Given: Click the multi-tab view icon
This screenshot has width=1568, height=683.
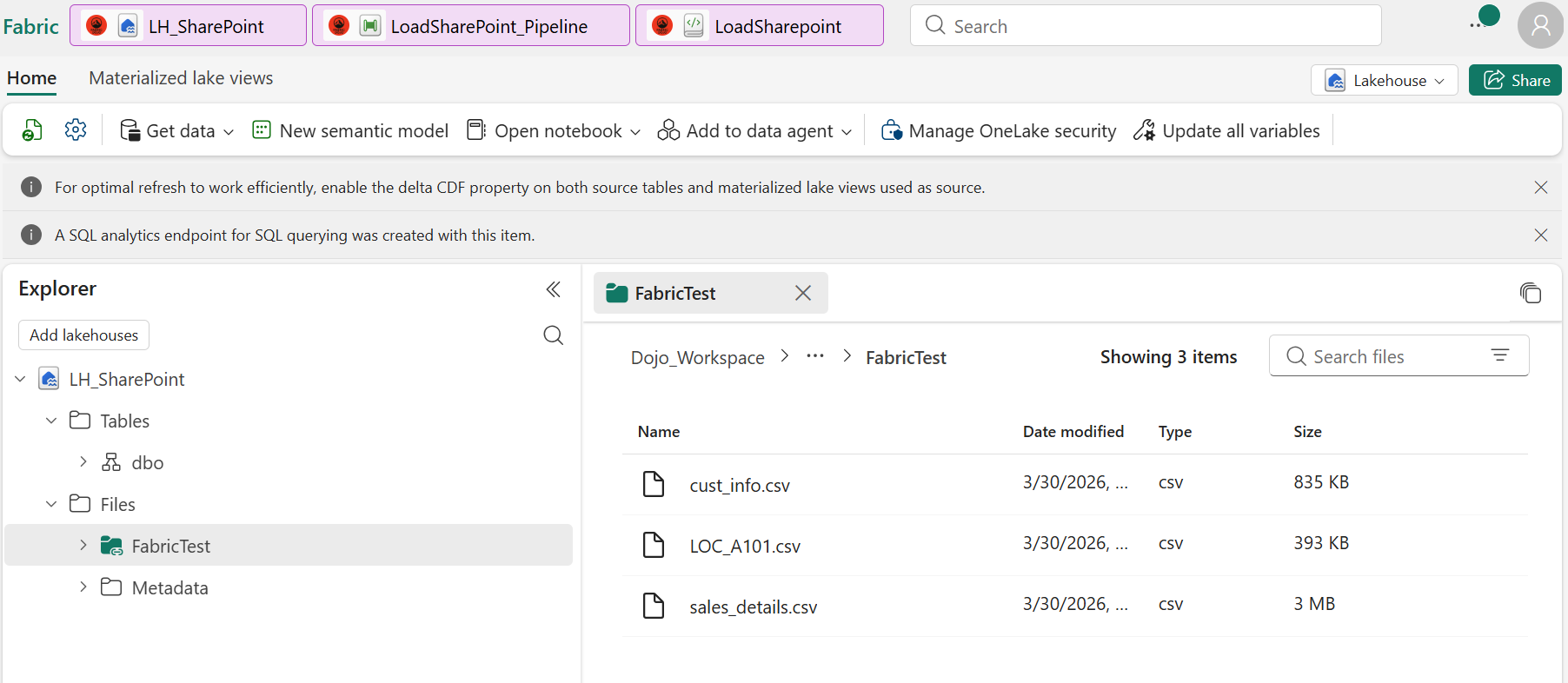Looking at the screenshot, I should 1531,293.
